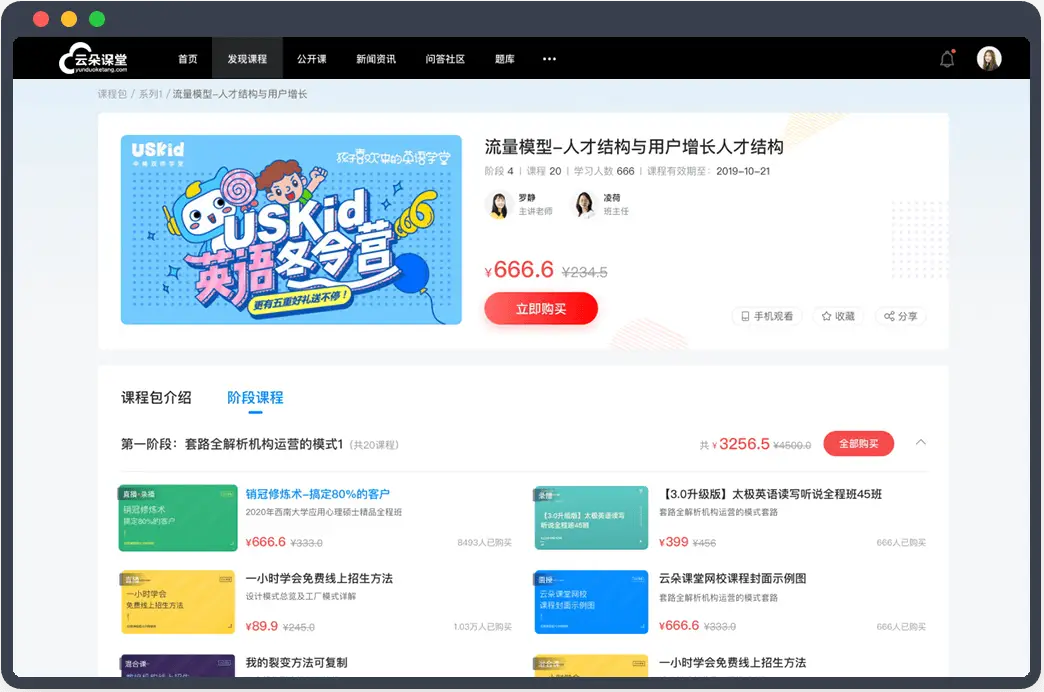
Task: Click 系列1 breadcrumb link
Action: 150,94
